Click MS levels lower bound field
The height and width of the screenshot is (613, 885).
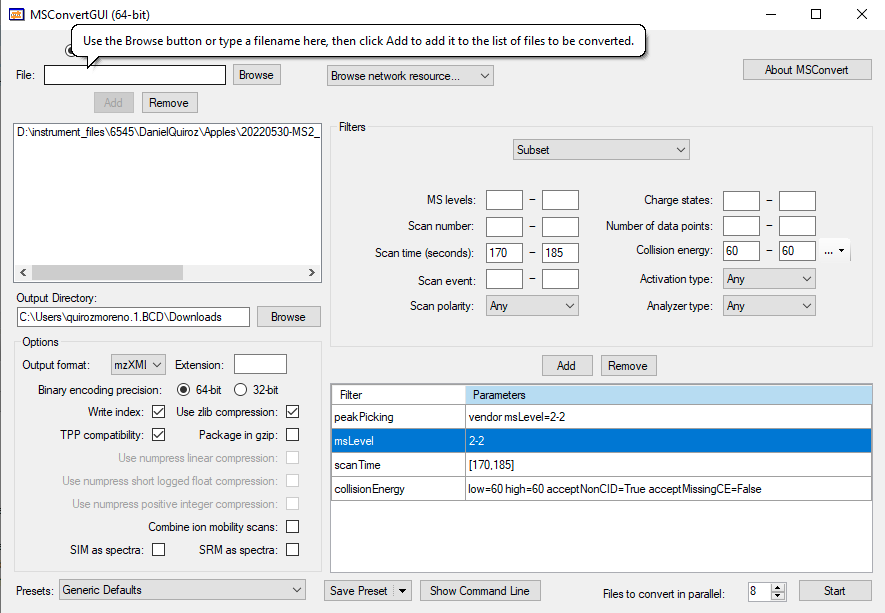click(x=504, y=200)
